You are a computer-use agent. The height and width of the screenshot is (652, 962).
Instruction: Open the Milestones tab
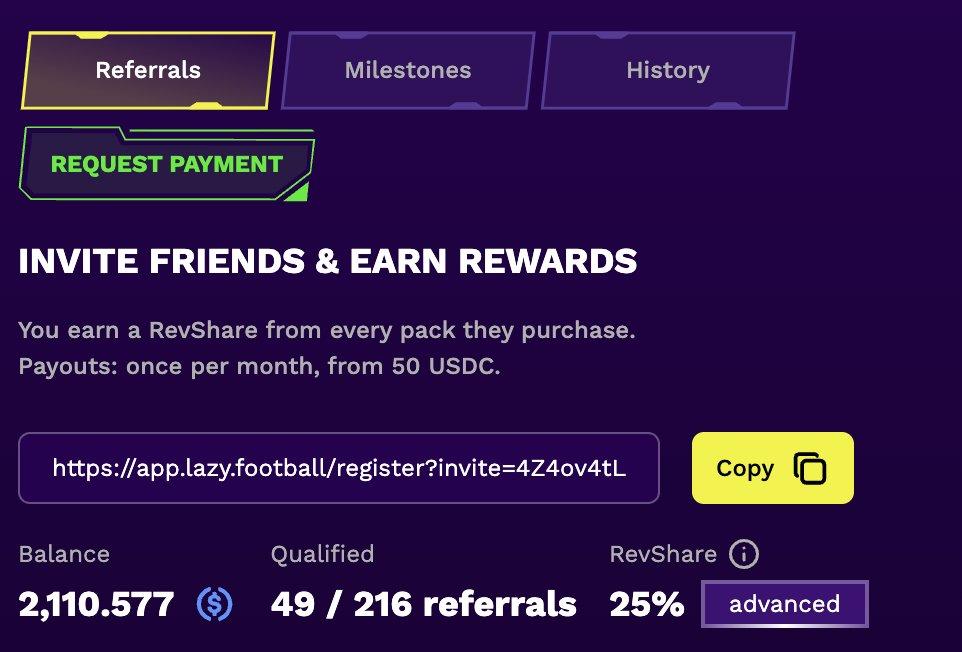click(408, 71)
